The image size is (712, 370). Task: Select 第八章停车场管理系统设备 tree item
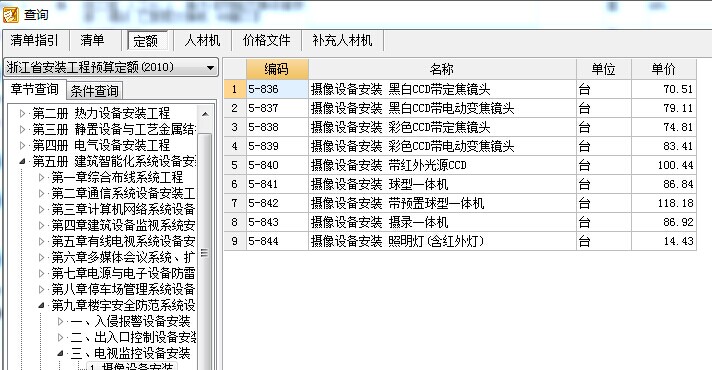point(123,289)
